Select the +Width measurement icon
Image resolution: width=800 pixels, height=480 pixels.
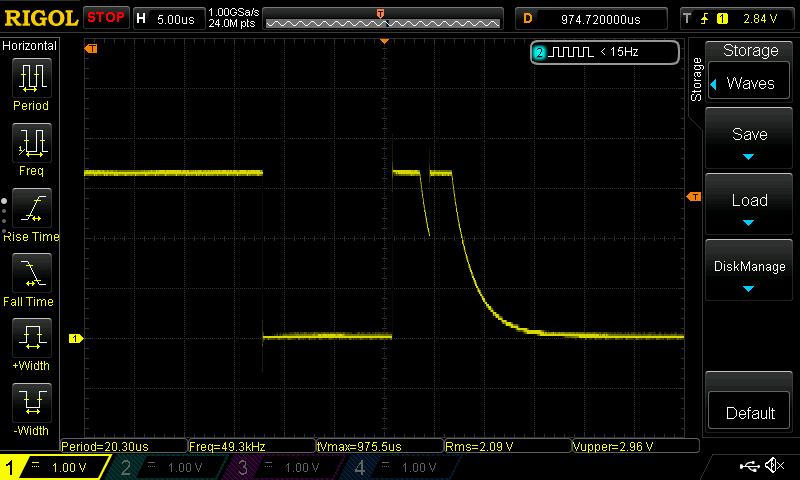pos(32,338)
